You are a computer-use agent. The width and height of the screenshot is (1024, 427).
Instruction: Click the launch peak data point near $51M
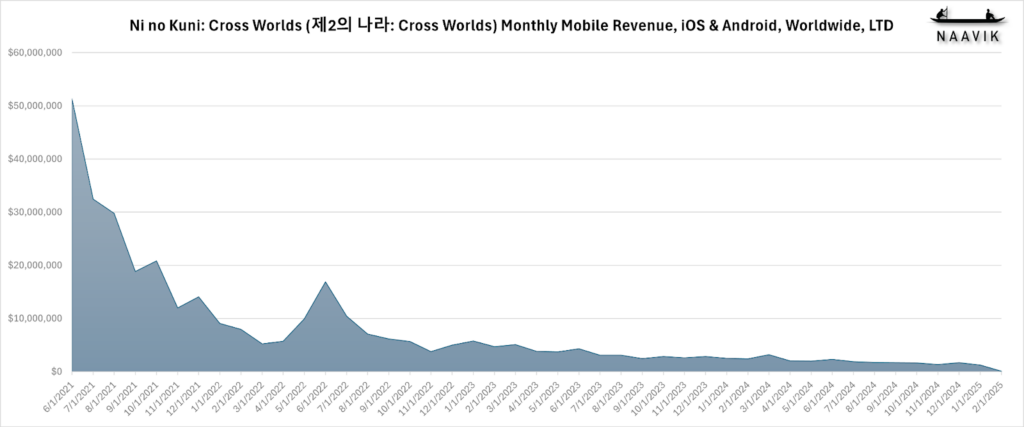tap(72, 100)
